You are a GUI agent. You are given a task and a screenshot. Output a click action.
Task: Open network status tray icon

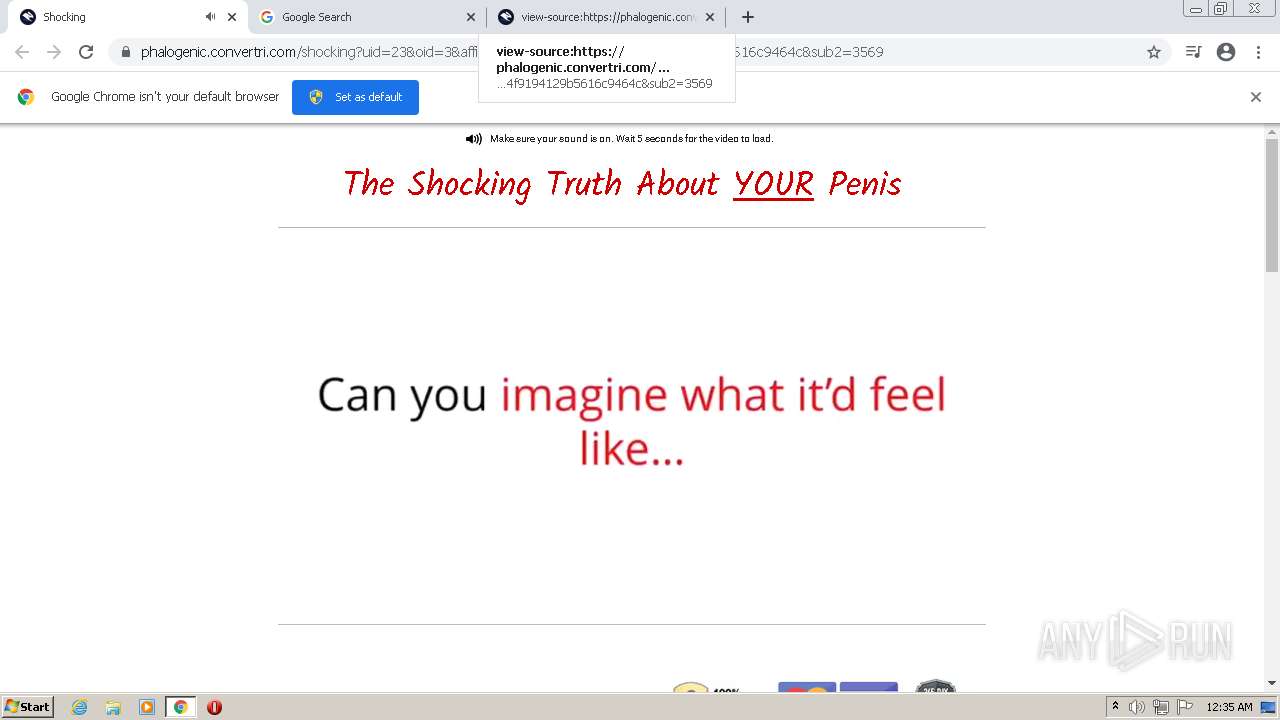coord(1161,707)
